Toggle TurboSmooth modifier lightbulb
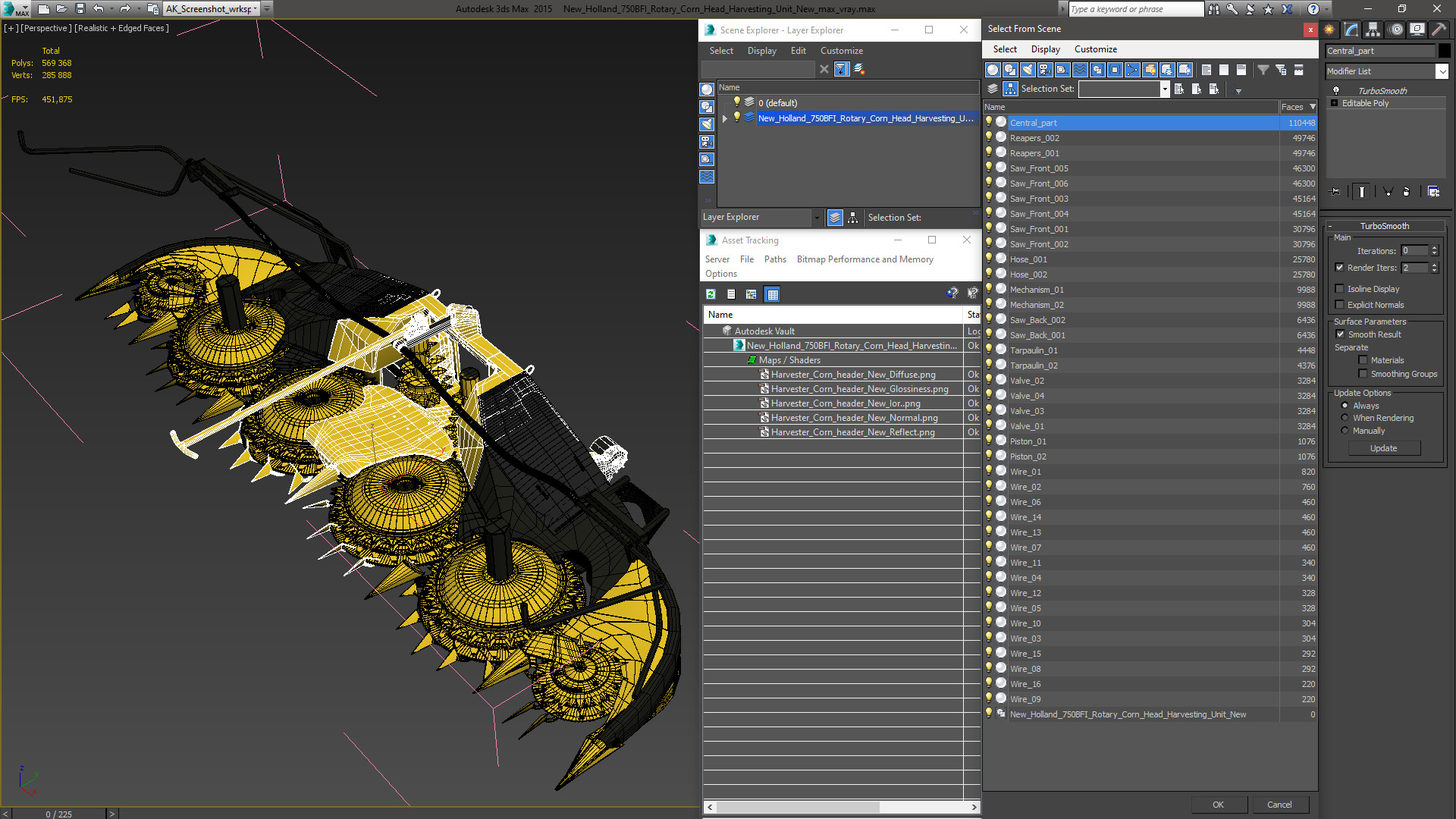This screenshot has height=819, width=1456. click(1336, 91)
